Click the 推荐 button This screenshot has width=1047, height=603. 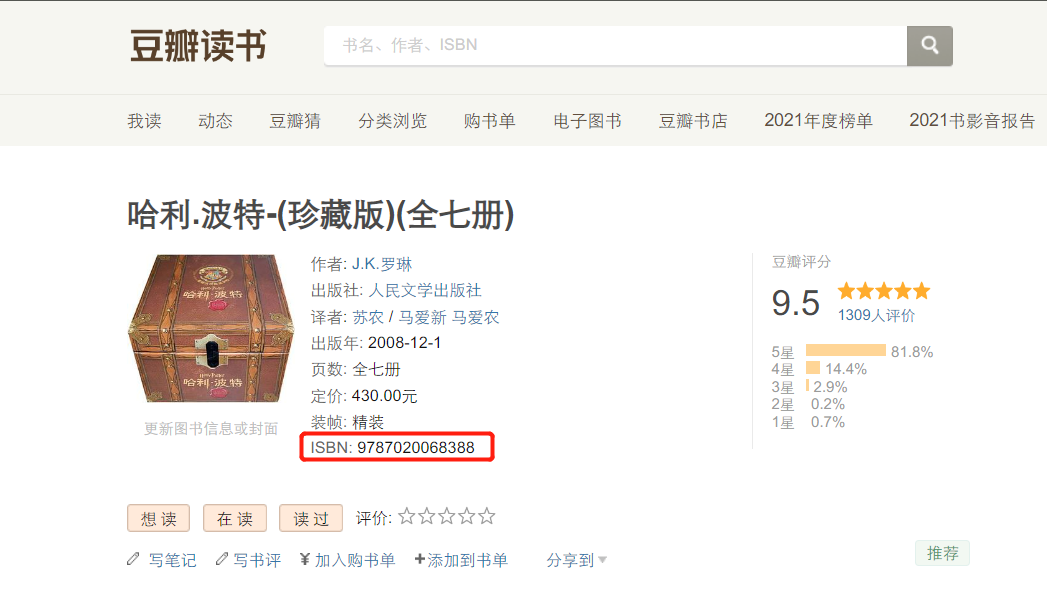click(942, 553)
